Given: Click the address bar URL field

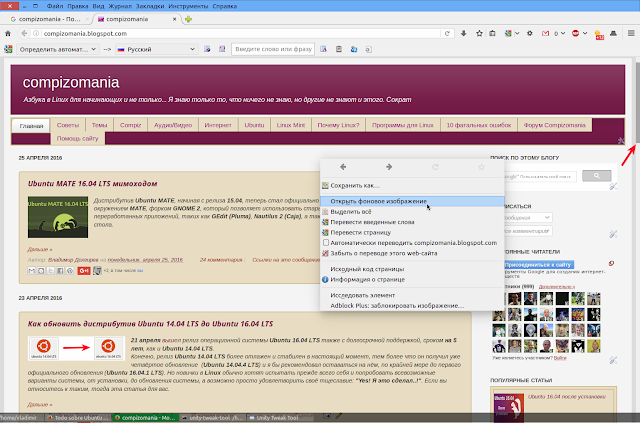Looking at the screenshot, I should (241, 33).
